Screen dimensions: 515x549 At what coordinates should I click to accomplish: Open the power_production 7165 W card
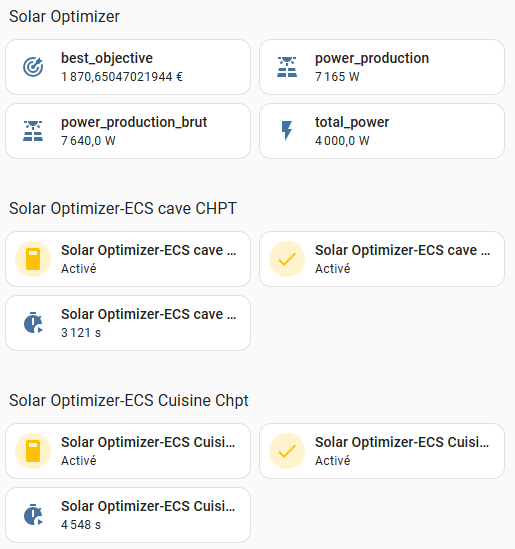click(382, 67)
